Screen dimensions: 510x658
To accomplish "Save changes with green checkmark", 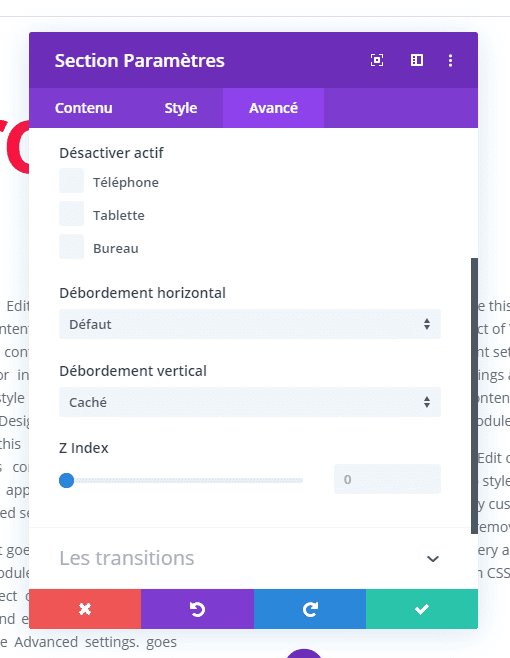I will pyautogui.click(x=422, y=608).
